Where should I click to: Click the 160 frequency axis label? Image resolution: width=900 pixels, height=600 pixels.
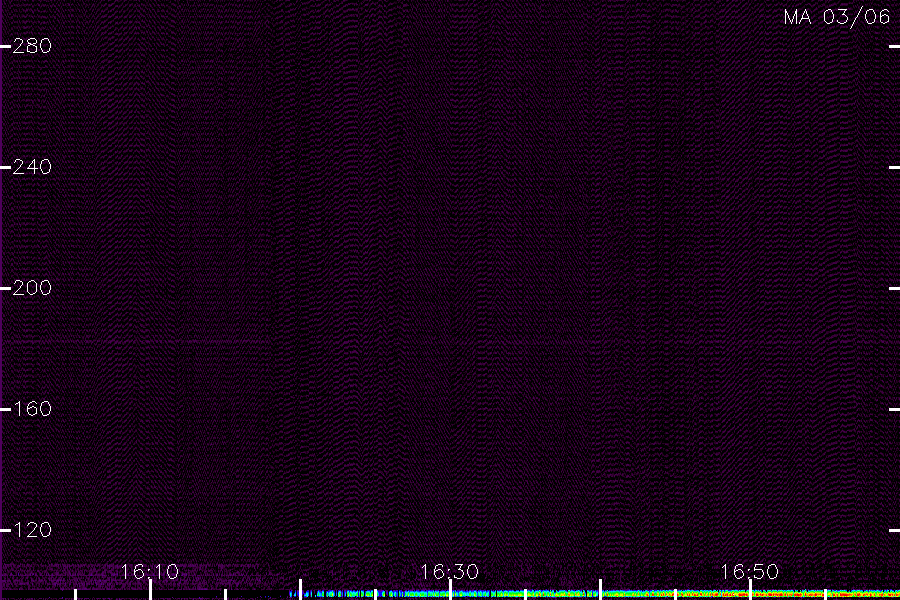(x=32, y=409)
